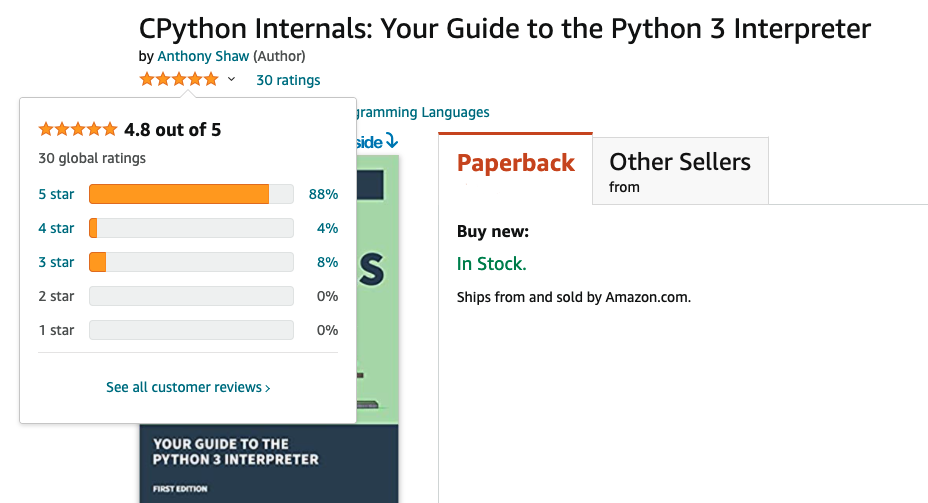Filter reviews by 5 star
This screenshot has width=928, height=503.
[x=56, y=194]
